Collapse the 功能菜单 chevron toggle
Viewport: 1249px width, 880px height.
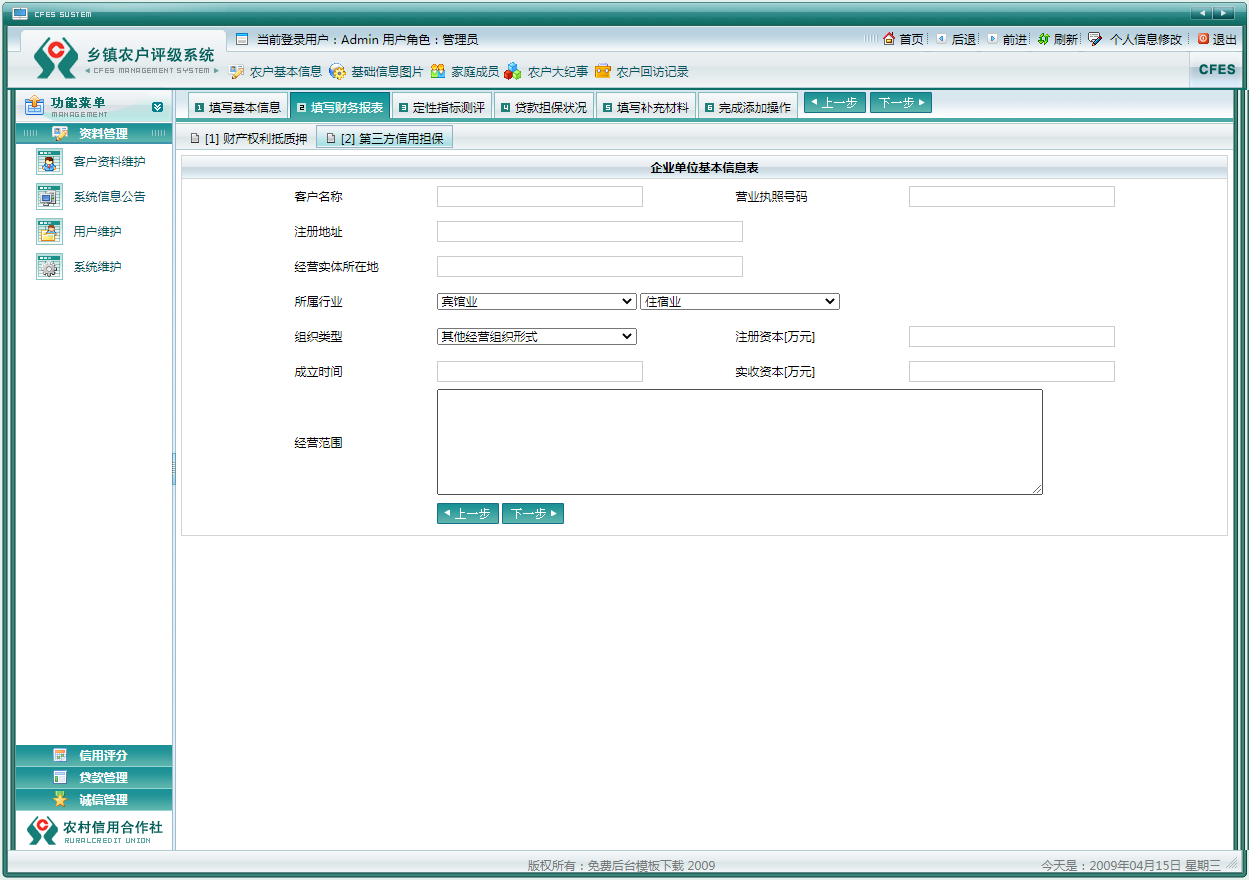(157, 106)
